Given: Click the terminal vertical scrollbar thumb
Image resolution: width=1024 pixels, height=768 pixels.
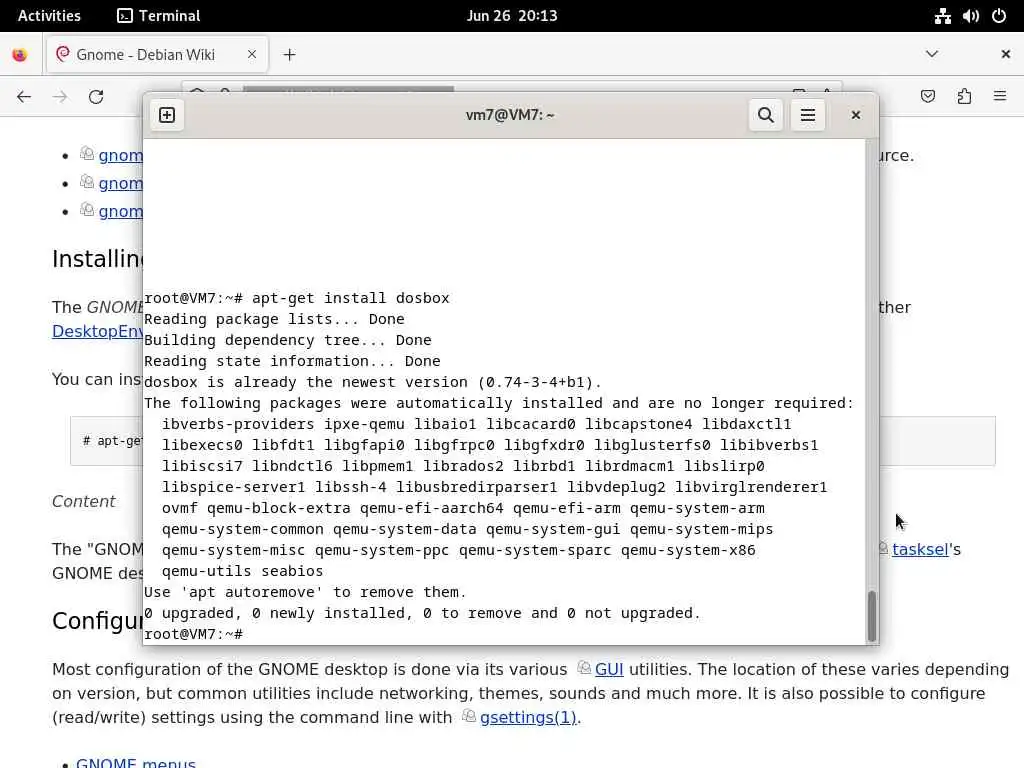Looking at the screenshot, I should click(871, 616).
